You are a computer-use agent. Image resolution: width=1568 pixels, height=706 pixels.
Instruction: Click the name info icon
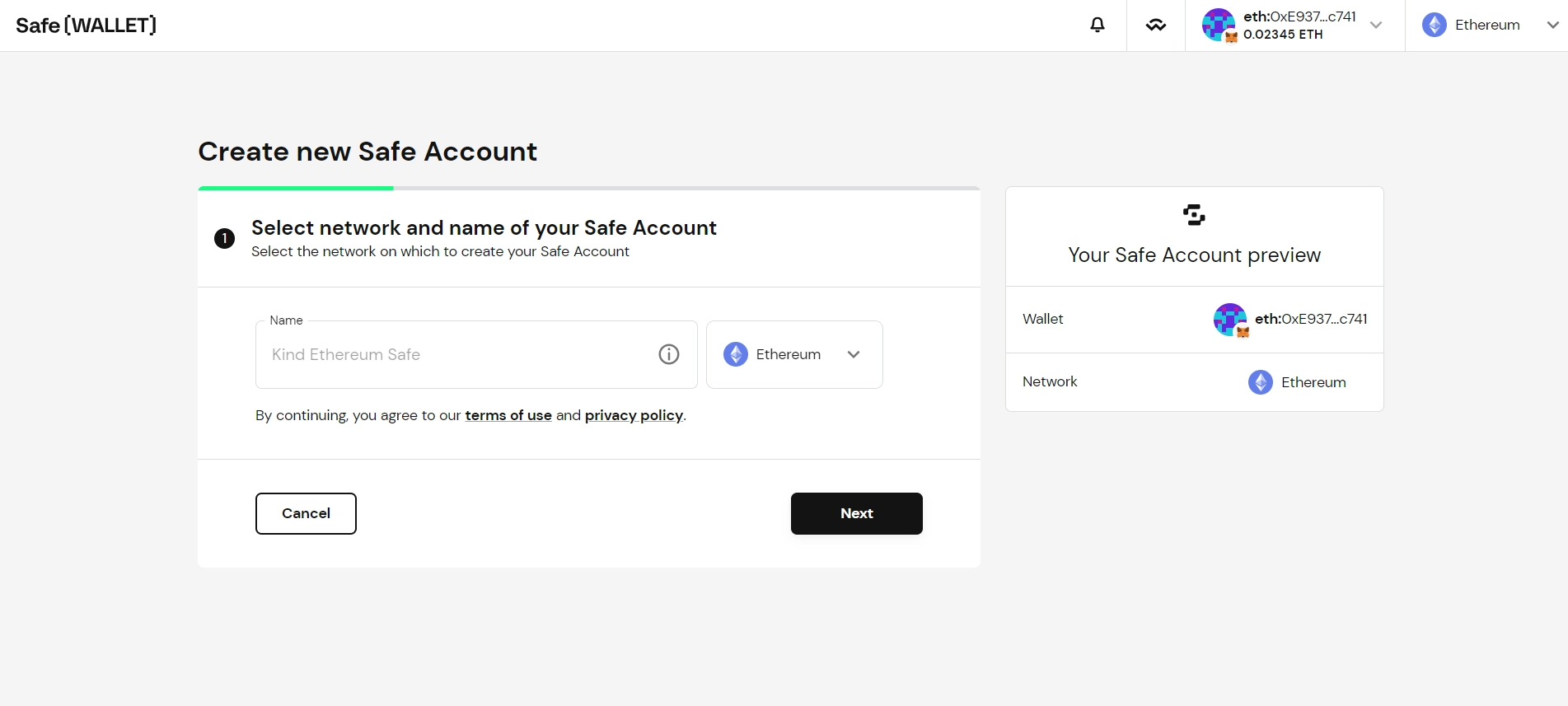point(669,354)
